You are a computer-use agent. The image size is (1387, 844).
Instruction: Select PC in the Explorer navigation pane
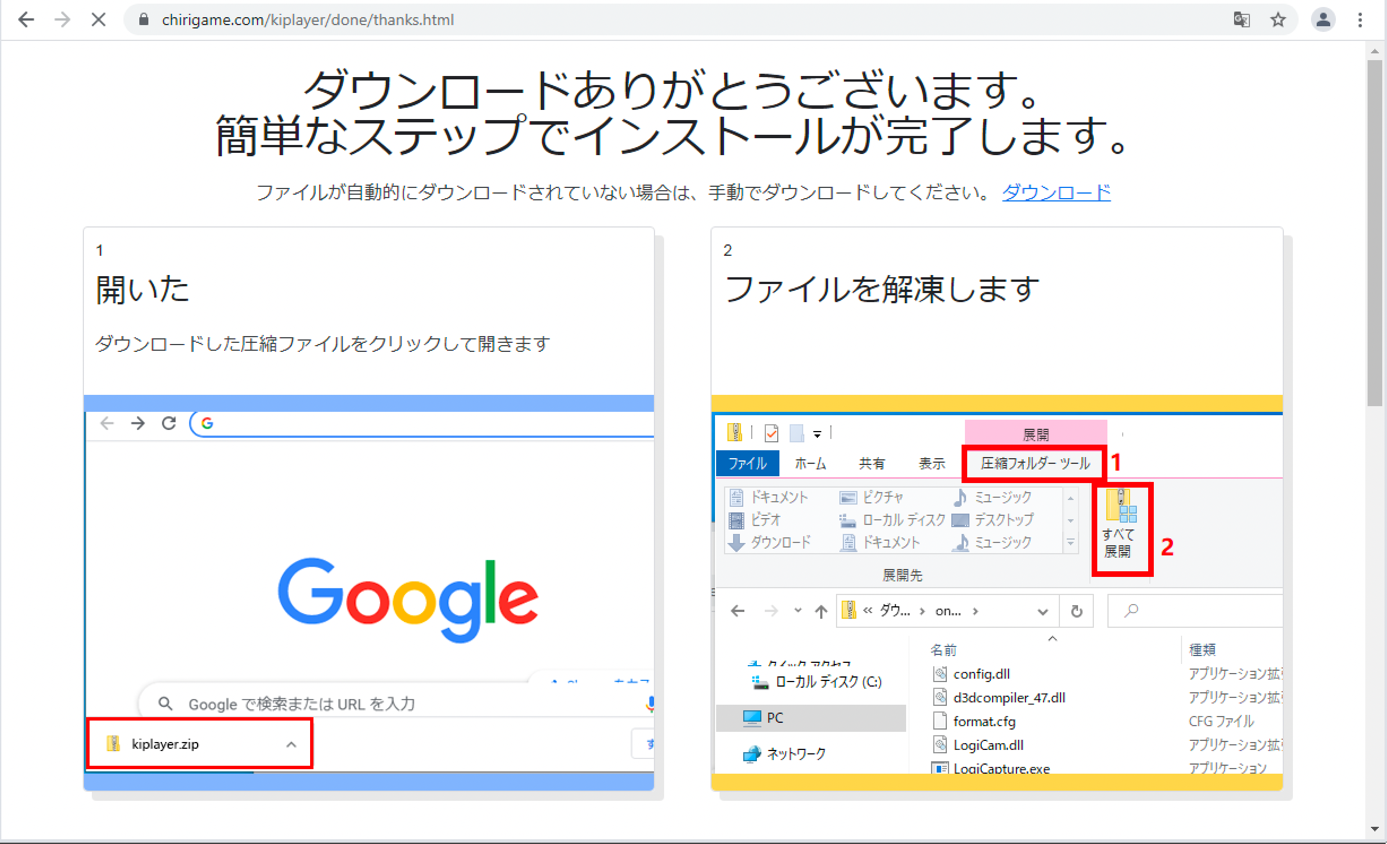775,718
